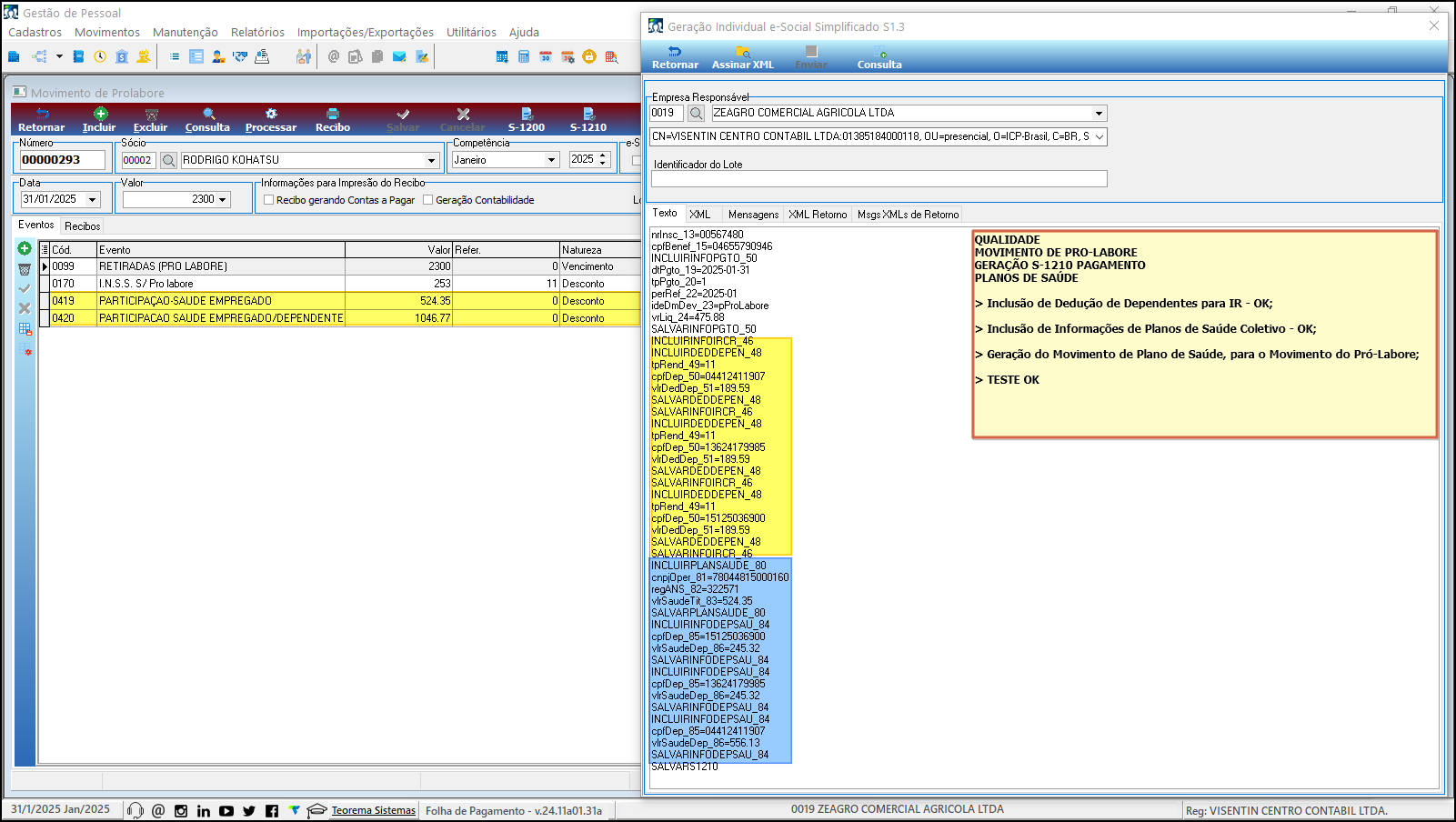Click the Sócio search magnifier button

click(x=169, y=160)
